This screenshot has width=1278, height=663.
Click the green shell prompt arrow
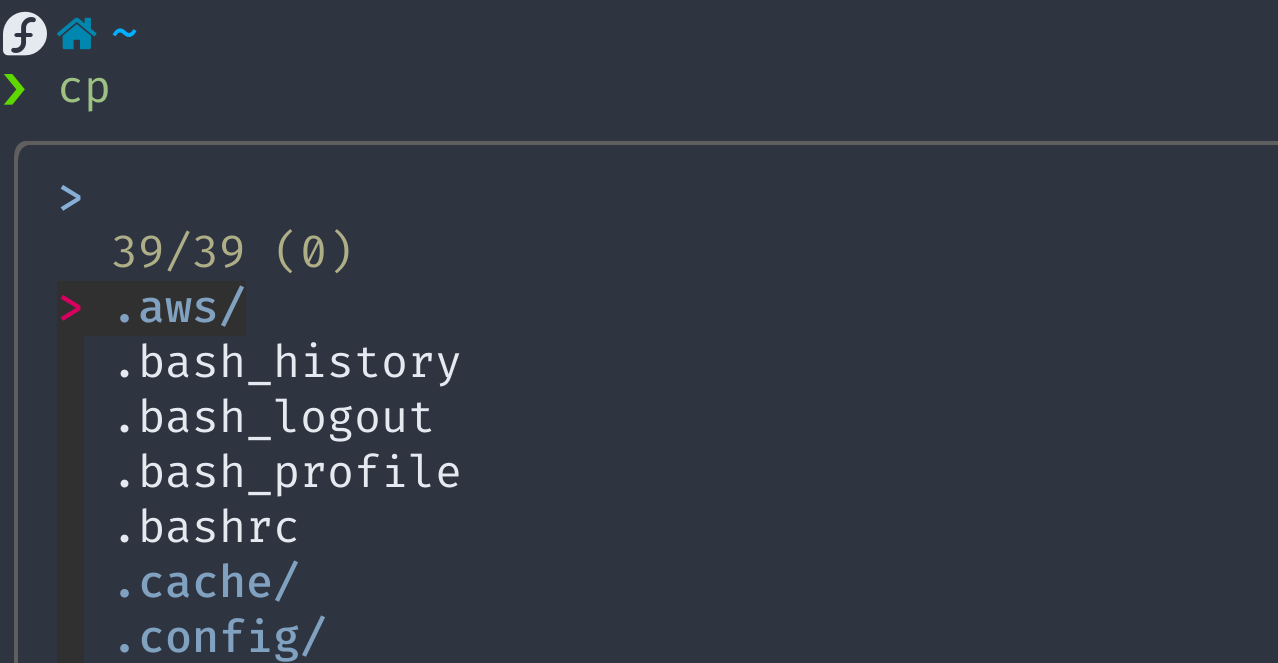14,89
